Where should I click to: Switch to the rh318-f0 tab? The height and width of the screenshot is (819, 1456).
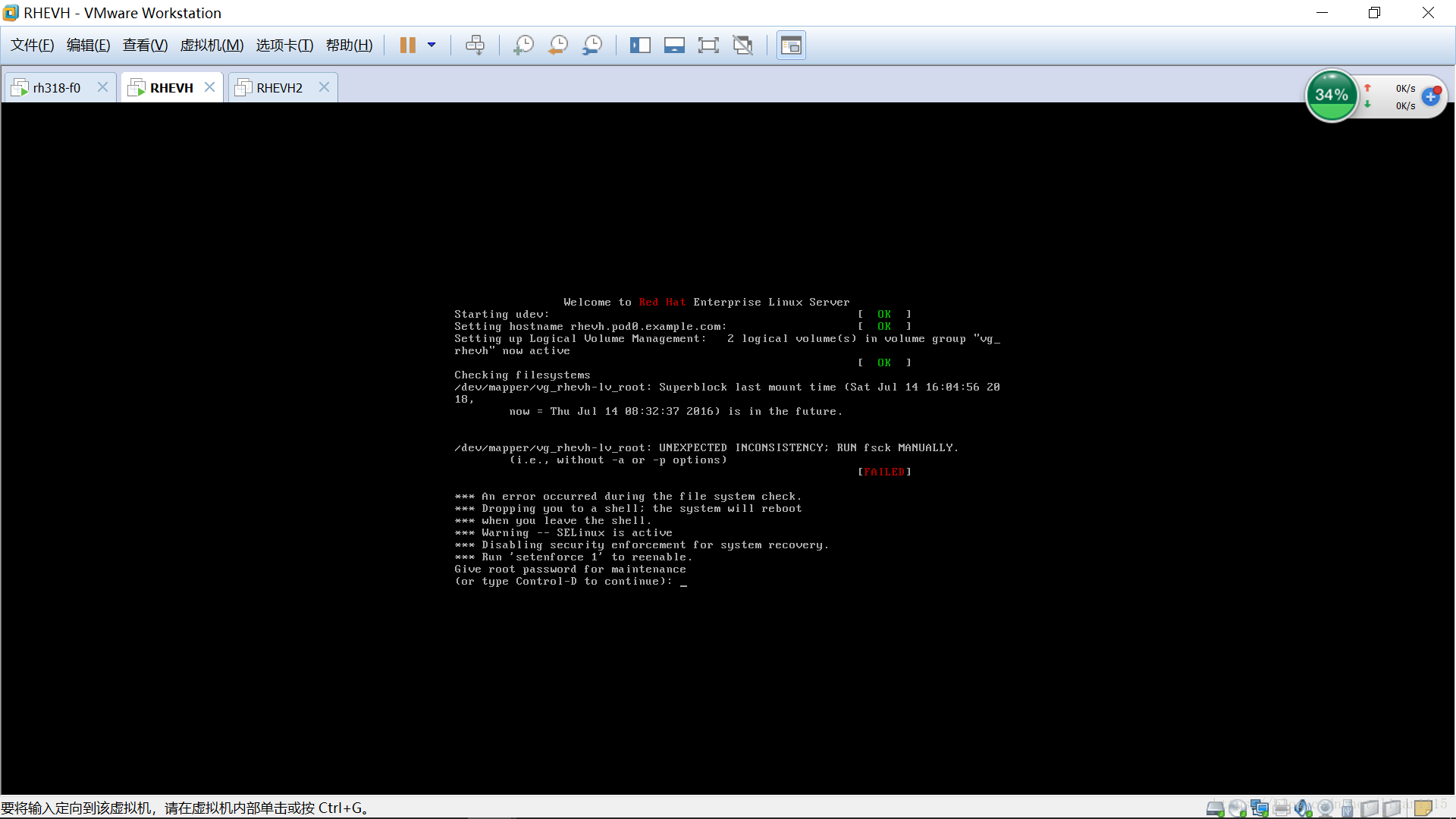[x=57, y=88]
